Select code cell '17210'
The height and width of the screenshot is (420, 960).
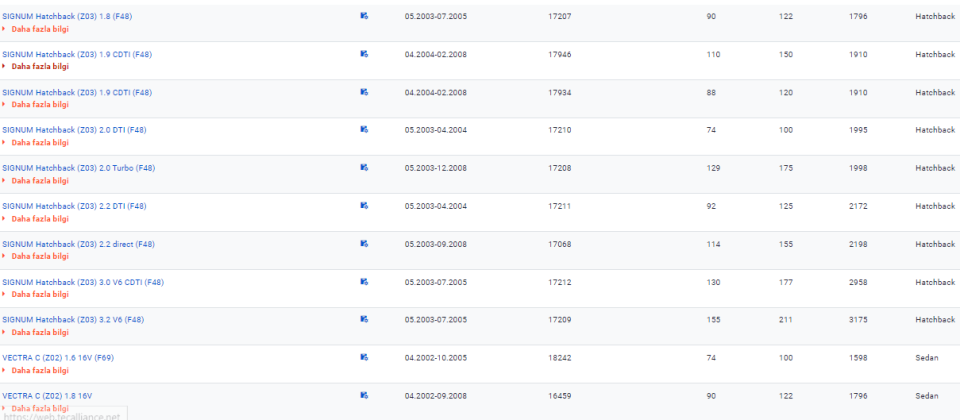[560, 130]
